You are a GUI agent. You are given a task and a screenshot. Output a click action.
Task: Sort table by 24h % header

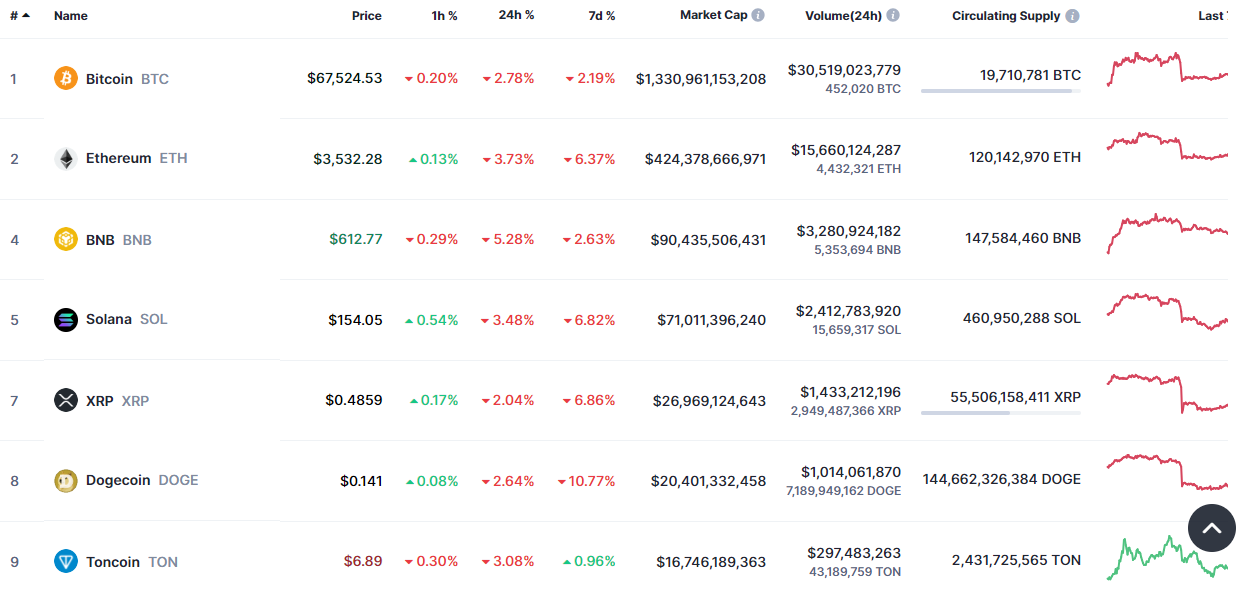click(516, 16)
